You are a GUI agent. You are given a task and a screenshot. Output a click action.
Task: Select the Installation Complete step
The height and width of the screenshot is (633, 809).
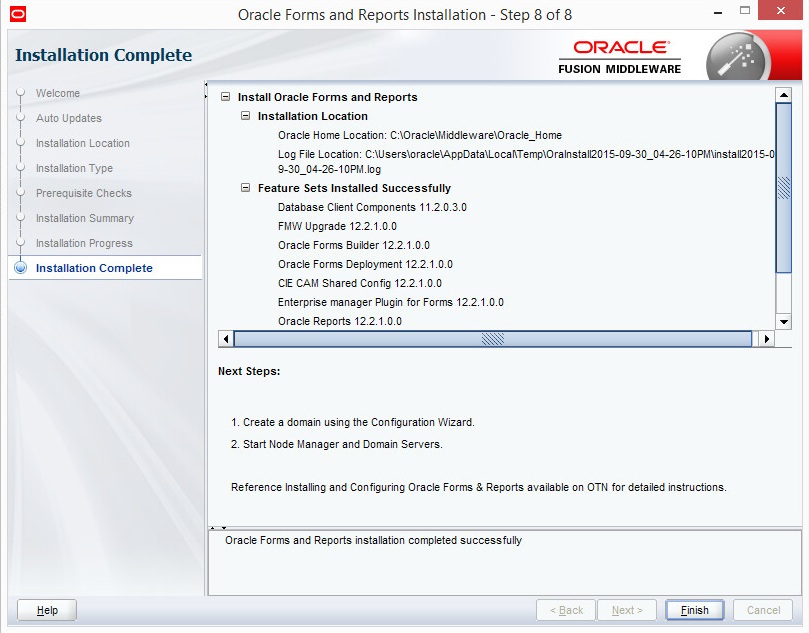[94, 268]
